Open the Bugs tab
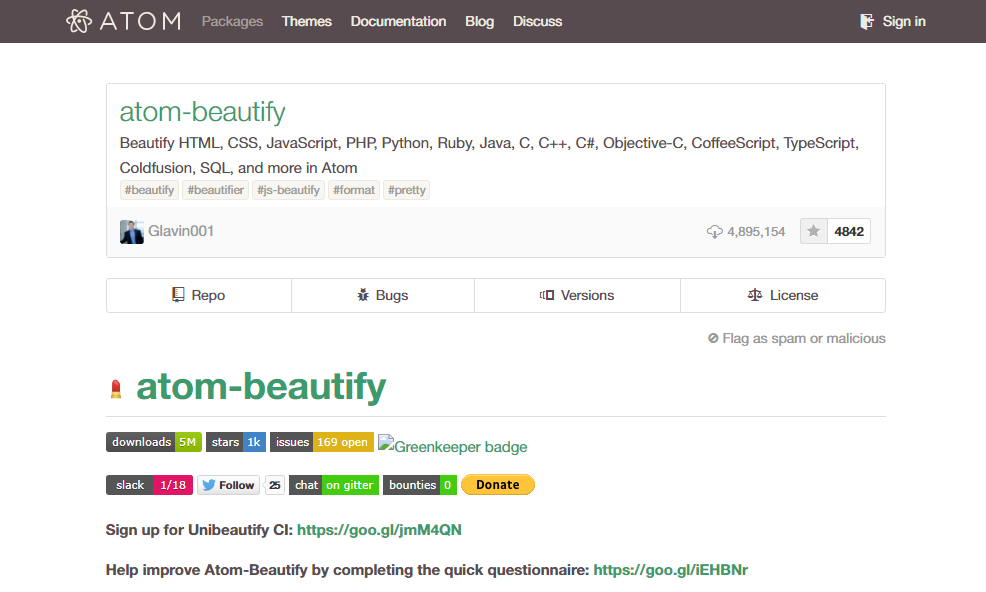 [383, 295]
